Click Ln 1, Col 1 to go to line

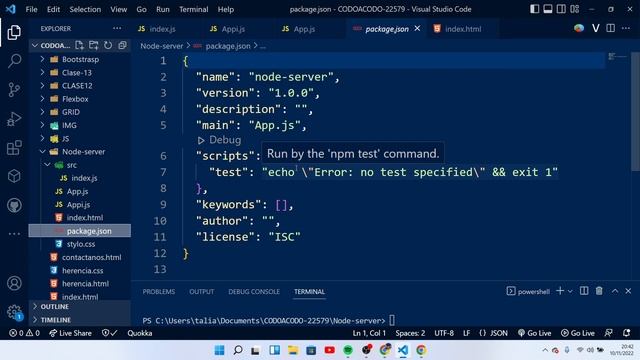pos(369,333)
